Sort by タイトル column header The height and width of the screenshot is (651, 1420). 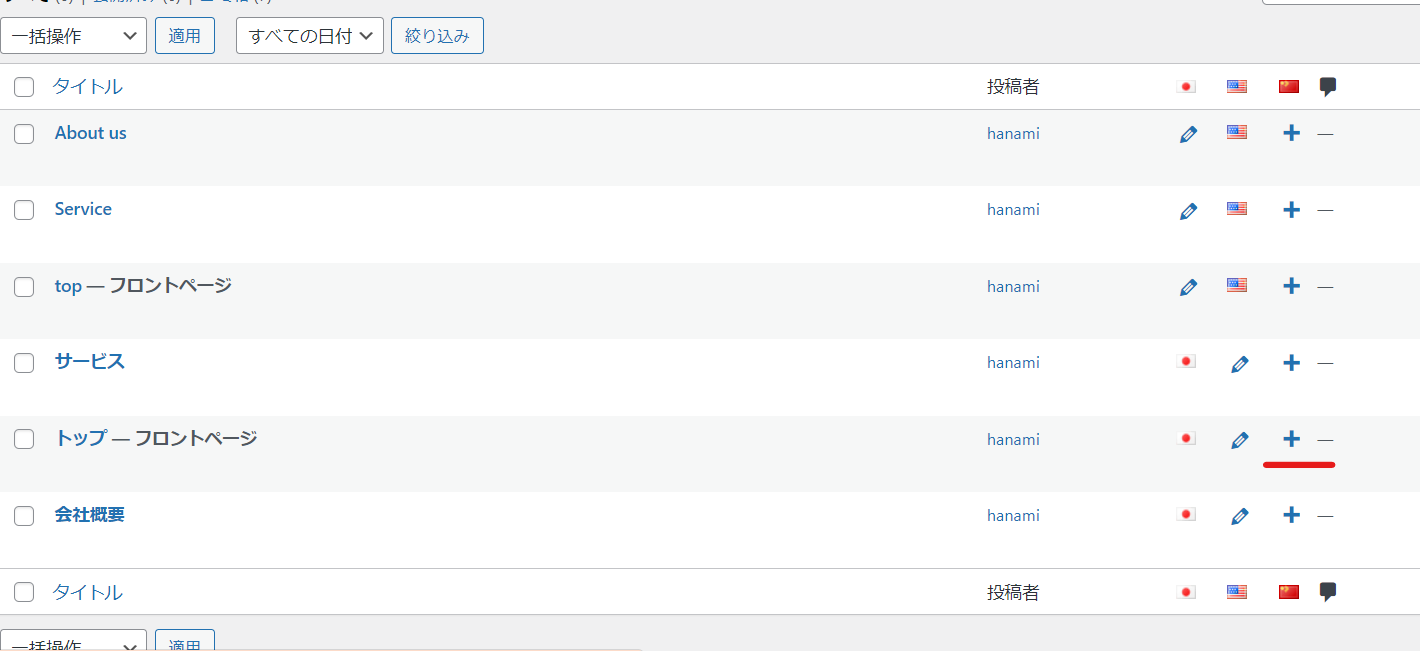pos(88,87)
